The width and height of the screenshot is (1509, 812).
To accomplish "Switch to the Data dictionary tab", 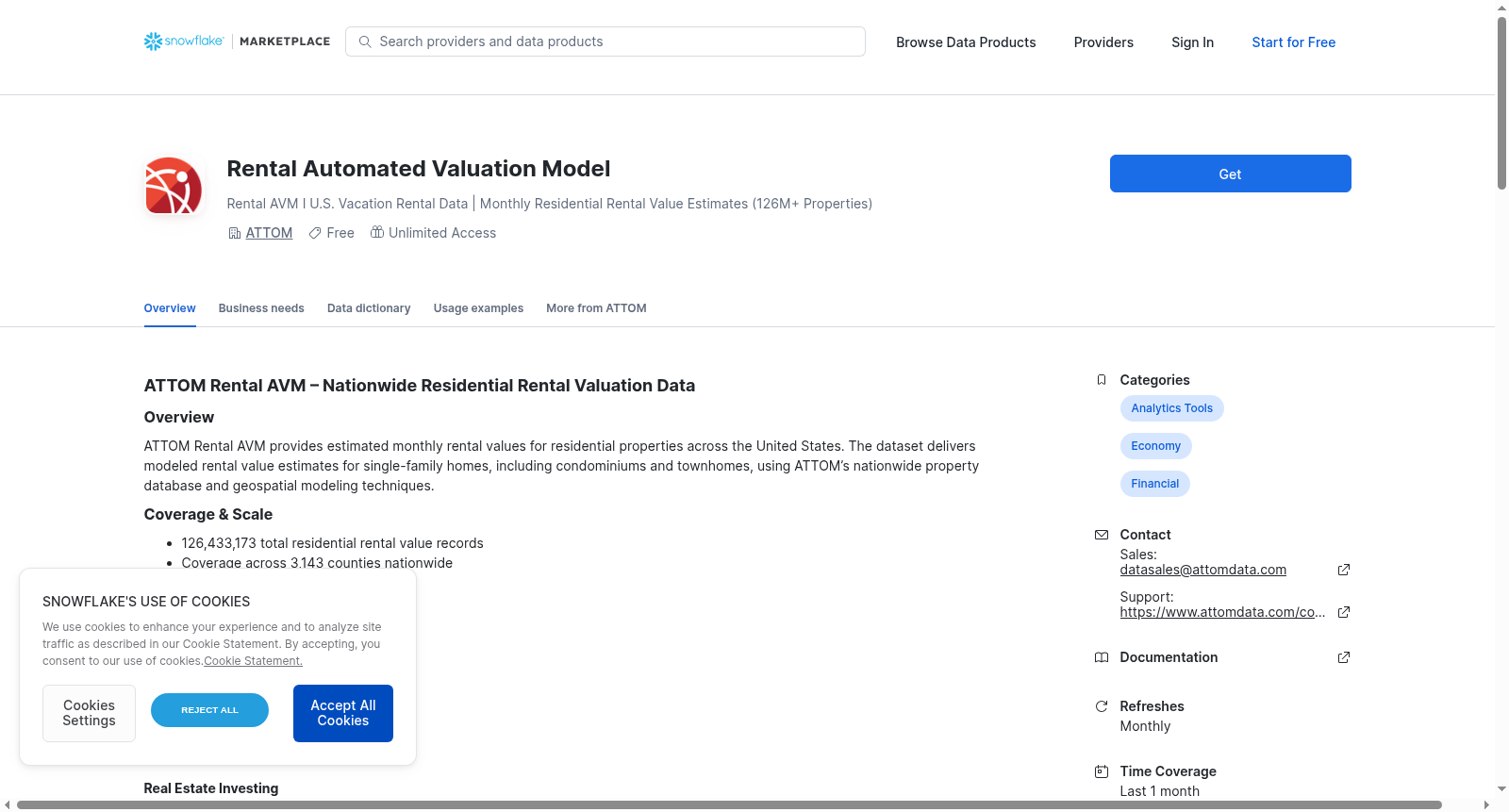I will [369, 308].
